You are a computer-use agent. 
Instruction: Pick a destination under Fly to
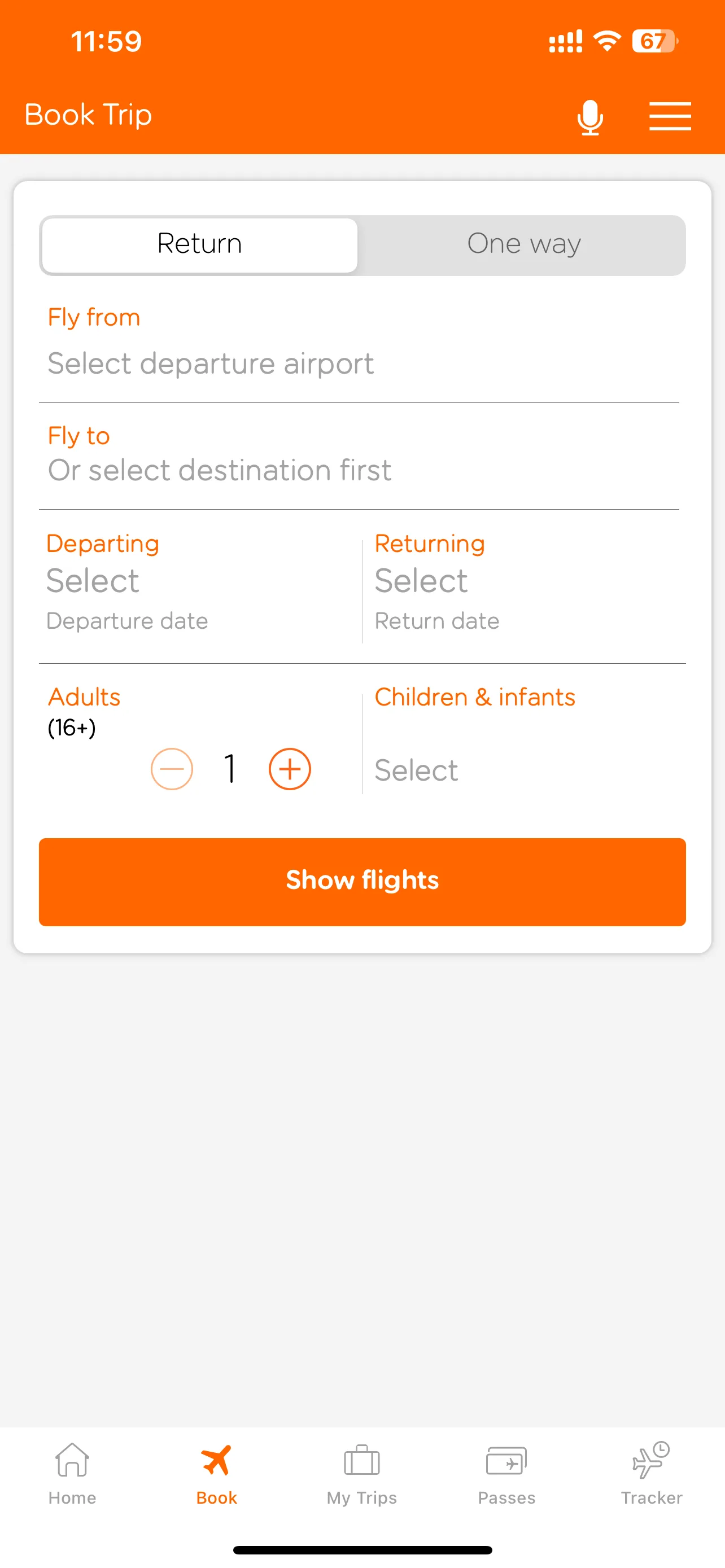pos(219,470)
